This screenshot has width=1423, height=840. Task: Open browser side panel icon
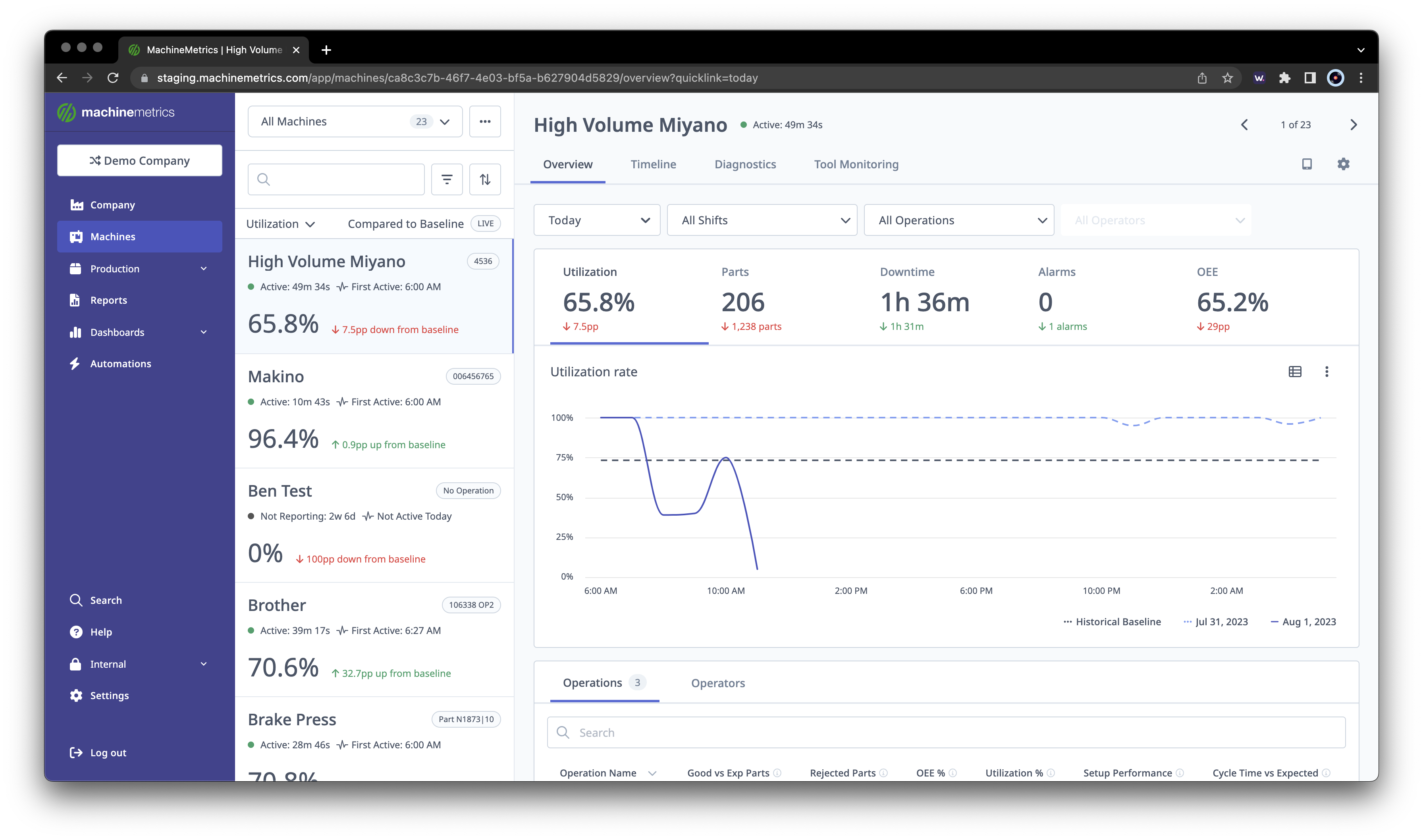click(1310, 78)
